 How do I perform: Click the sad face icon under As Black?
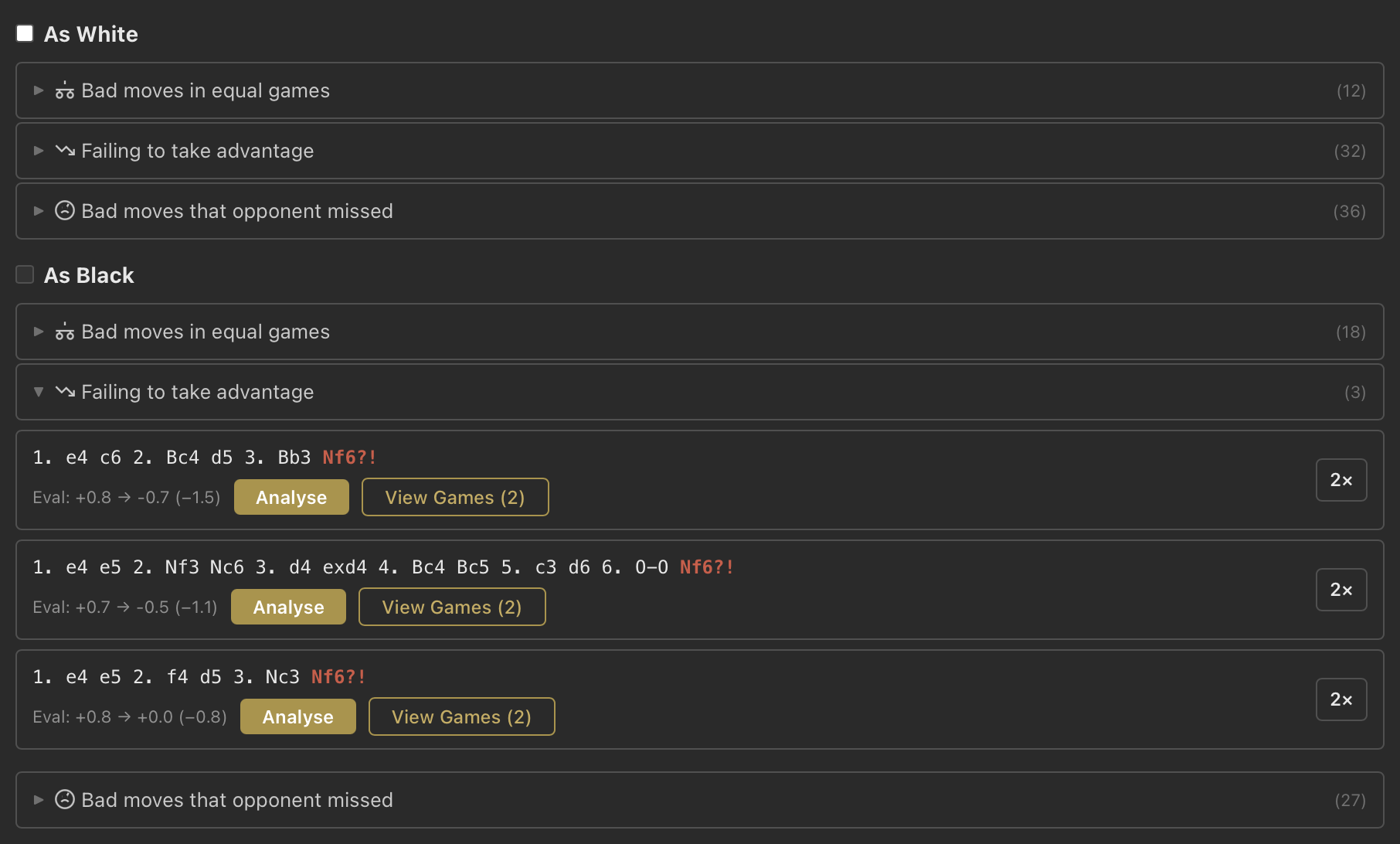[x=65, y=800]
